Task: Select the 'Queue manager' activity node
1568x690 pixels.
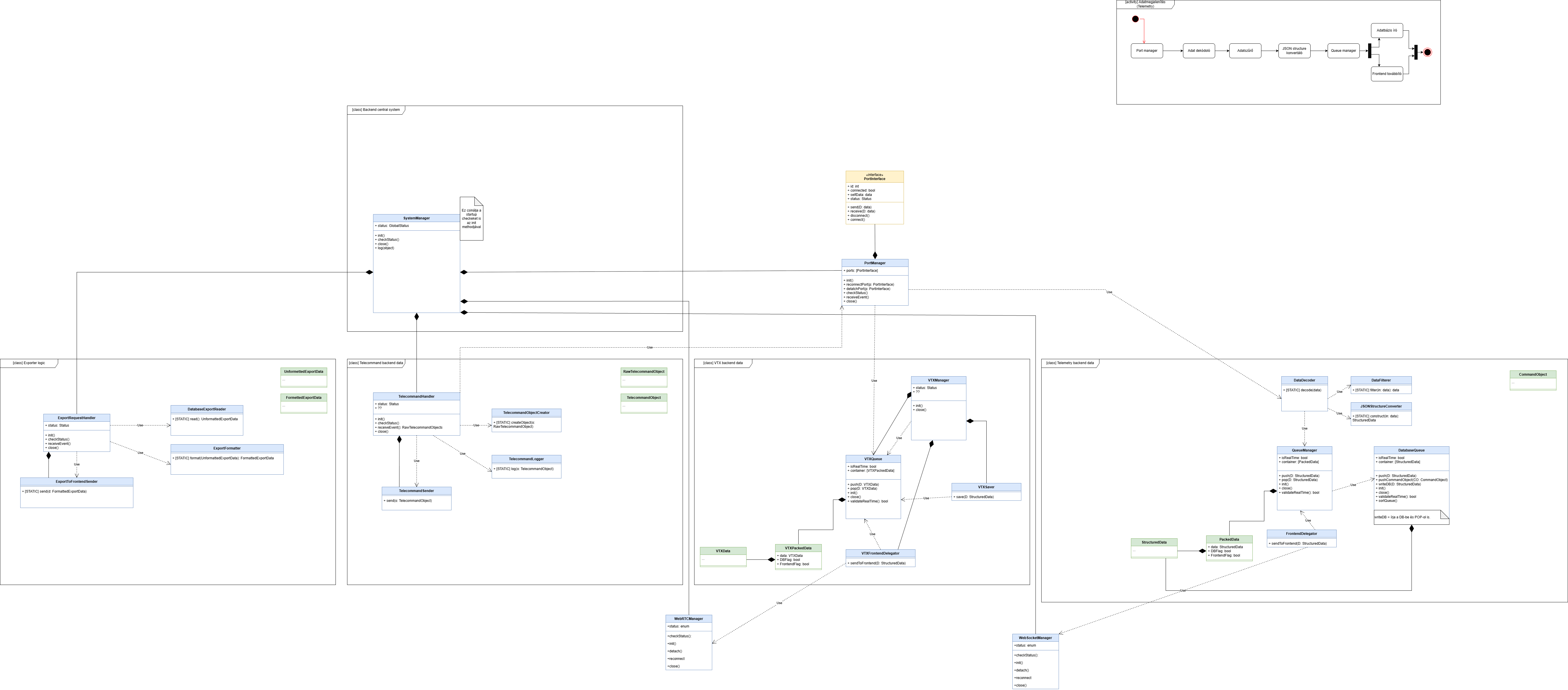Action: pos(1343,51)
